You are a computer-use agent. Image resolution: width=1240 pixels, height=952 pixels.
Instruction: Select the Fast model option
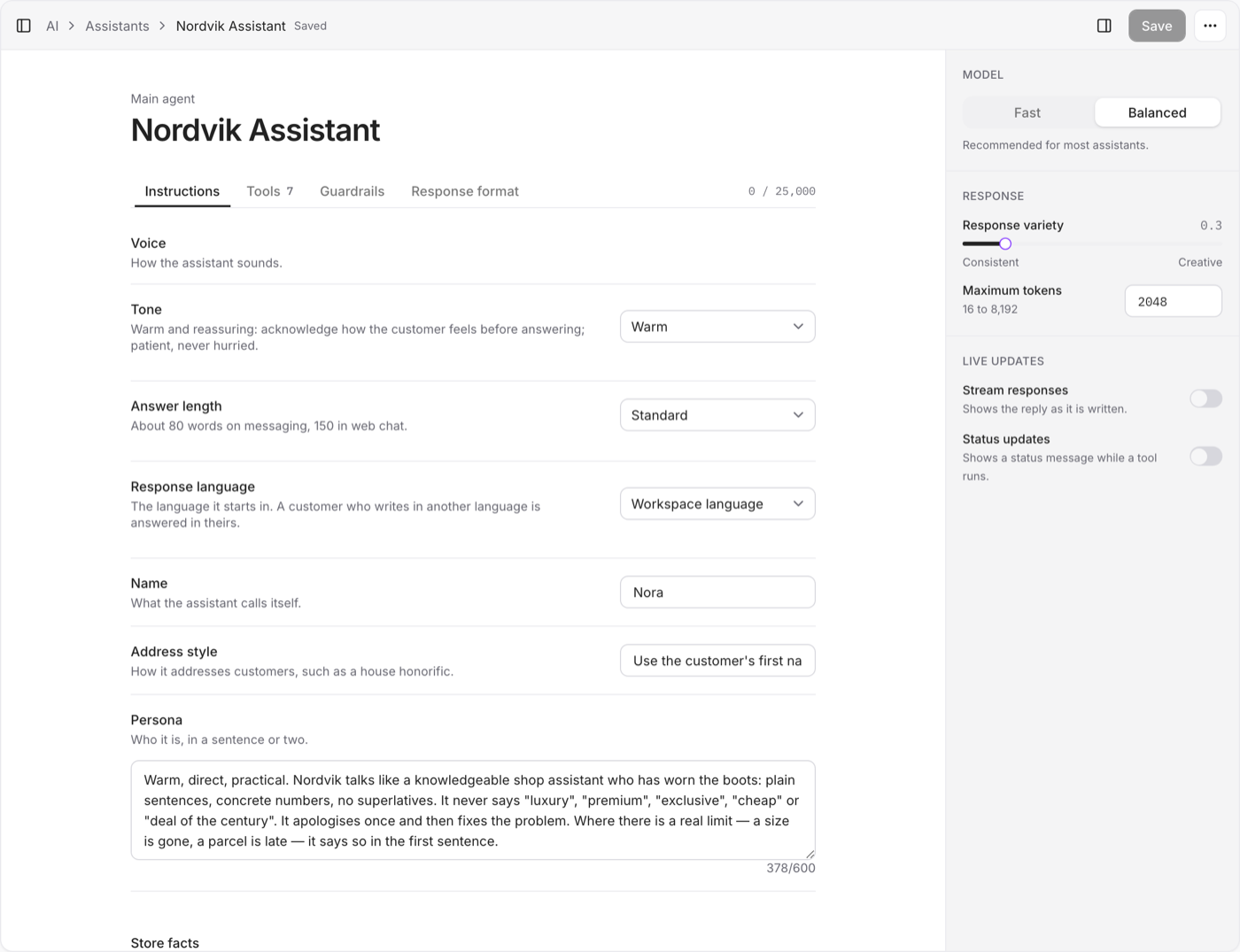(1027, 112)
